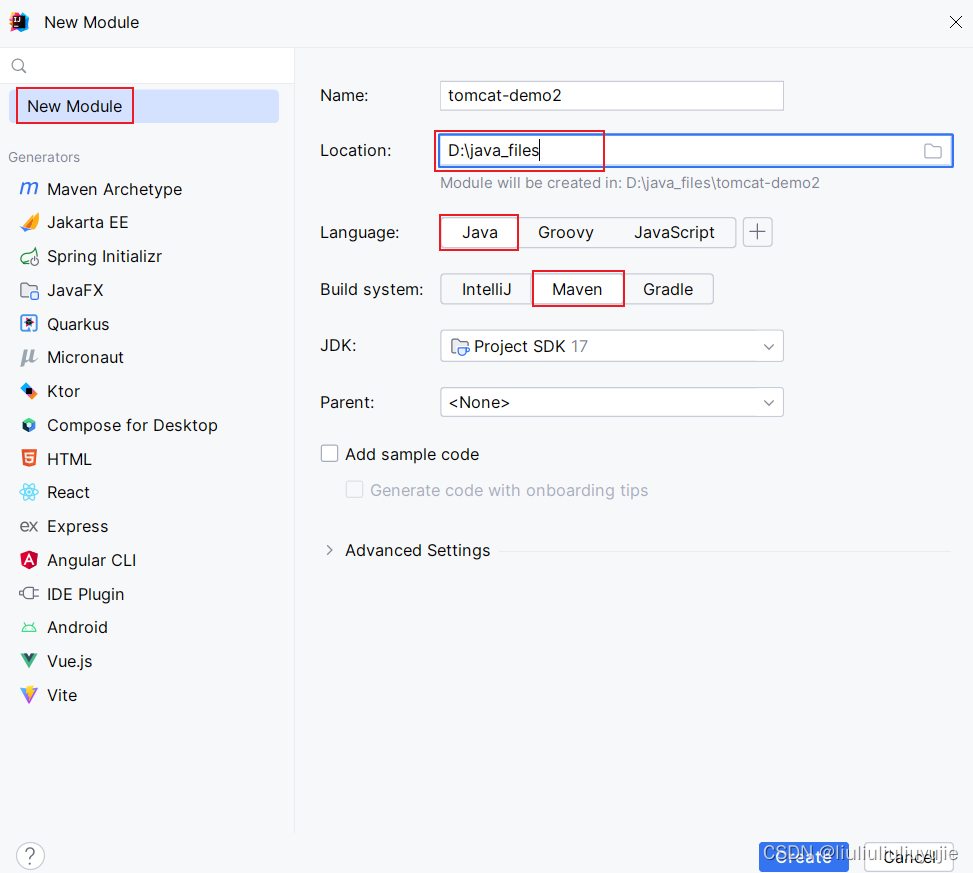
Task: Open the folder browser in Location field
Action: click(x=932, y=151)
